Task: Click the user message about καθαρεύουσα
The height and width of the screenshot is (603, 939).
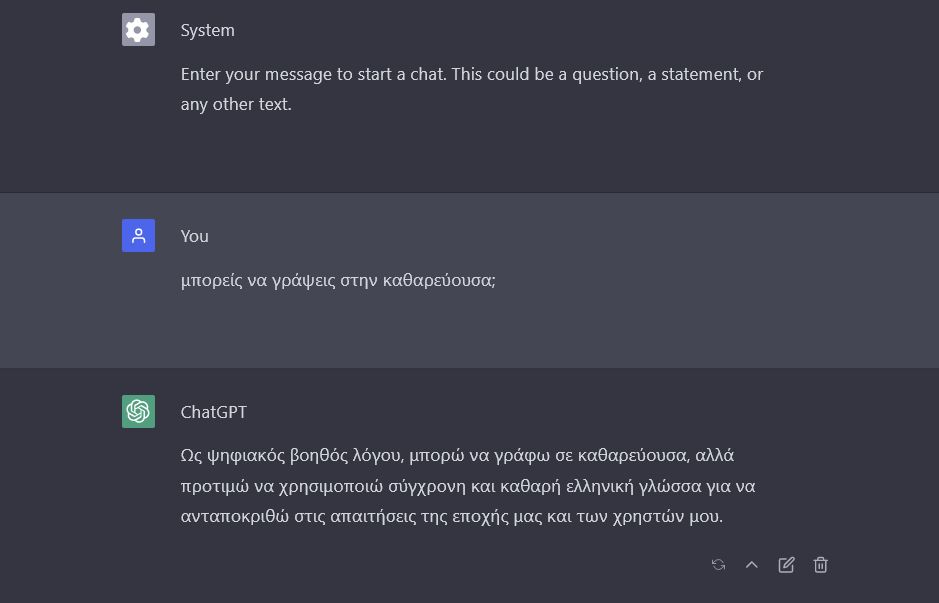Action: coord(338,280)
